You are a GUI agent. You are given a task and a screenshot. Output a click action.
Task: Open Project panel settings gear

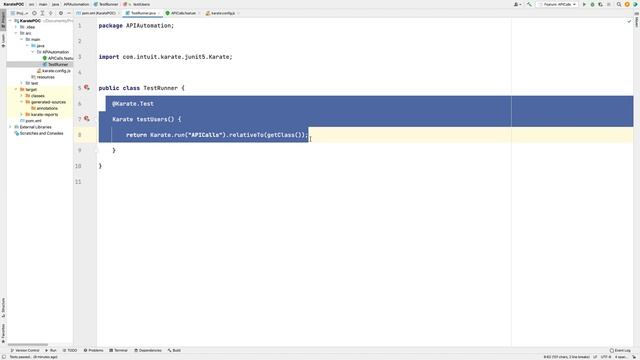coord(61,13)
